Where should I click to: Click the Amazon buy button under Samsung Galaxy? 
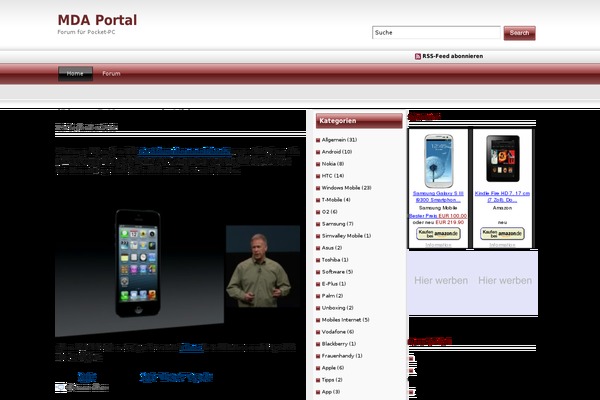pyautogui.click(x=438, y=233)
